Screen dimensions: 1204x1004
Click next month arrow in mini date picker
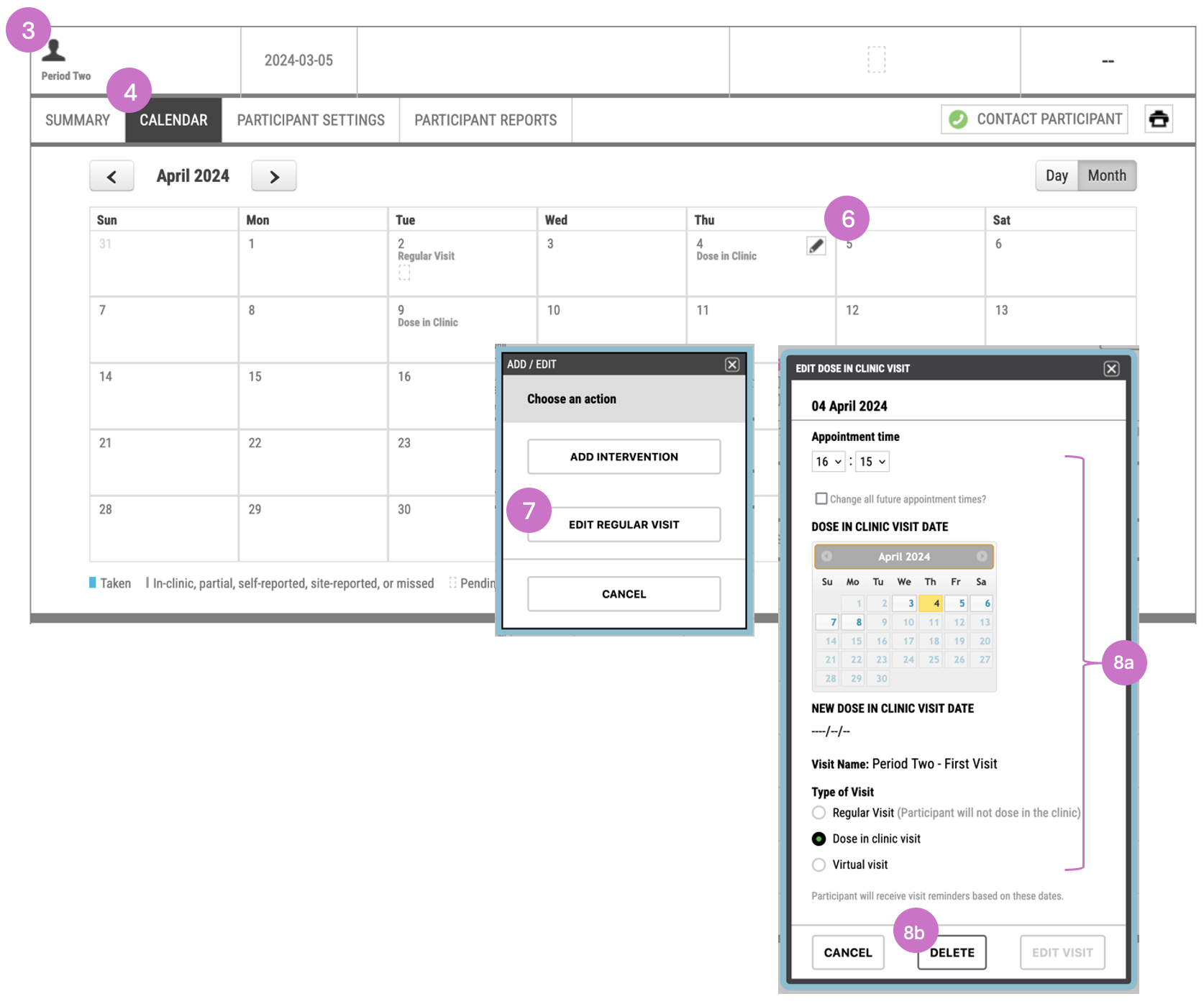tap(982, 557)
